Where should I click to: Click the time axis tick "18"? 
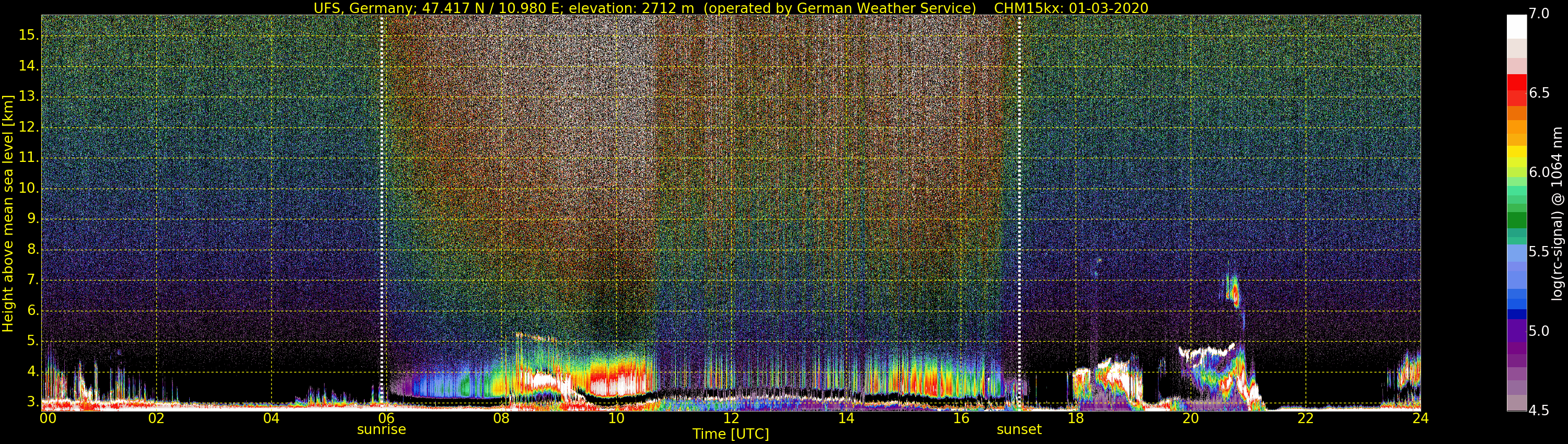pos(1076,418)
